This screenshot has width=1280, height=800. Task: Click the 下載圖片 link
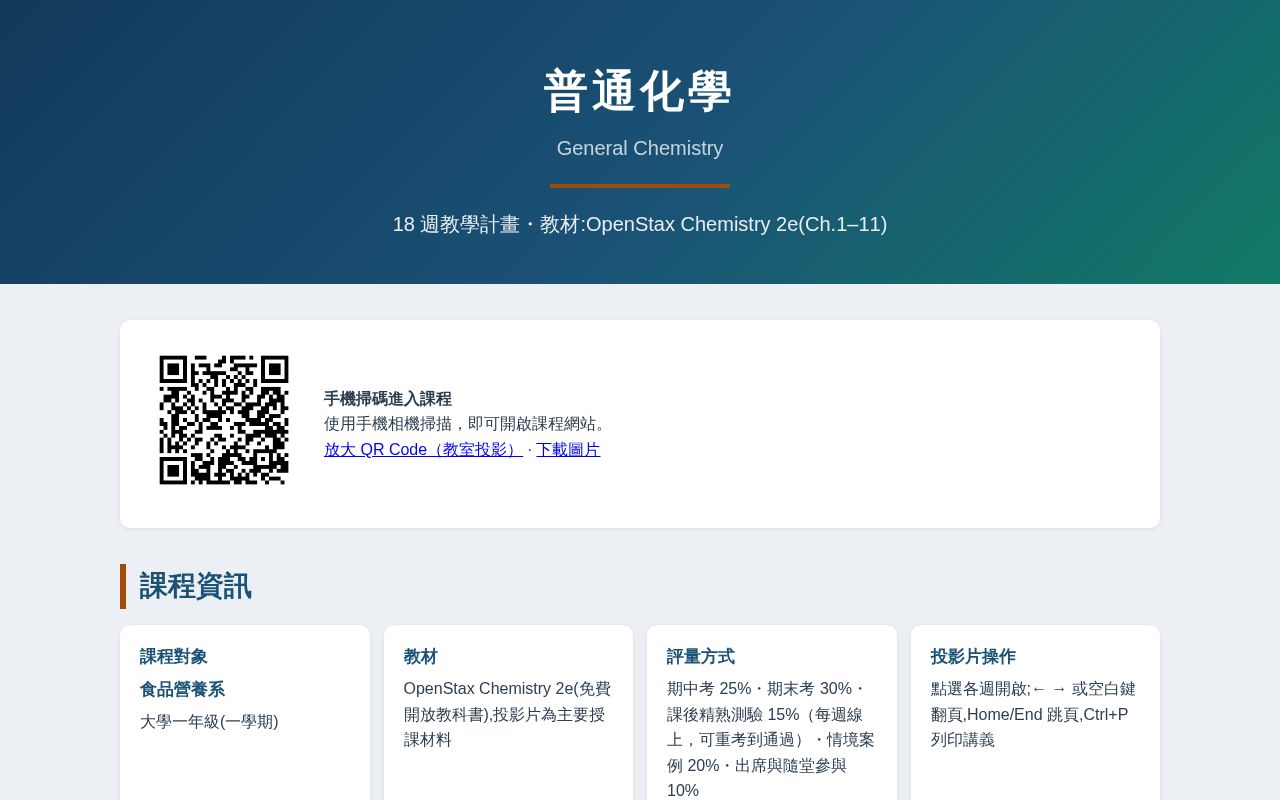[x=568, y=450]
